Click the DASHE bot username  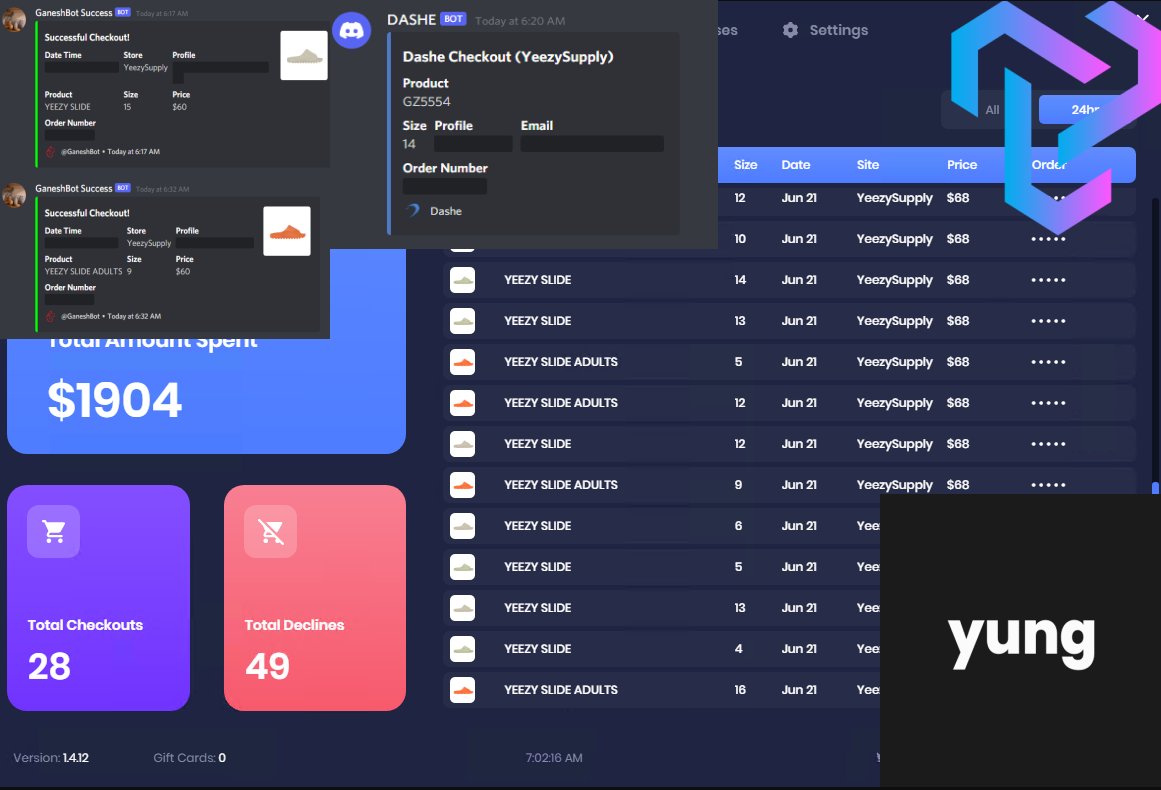411,20
